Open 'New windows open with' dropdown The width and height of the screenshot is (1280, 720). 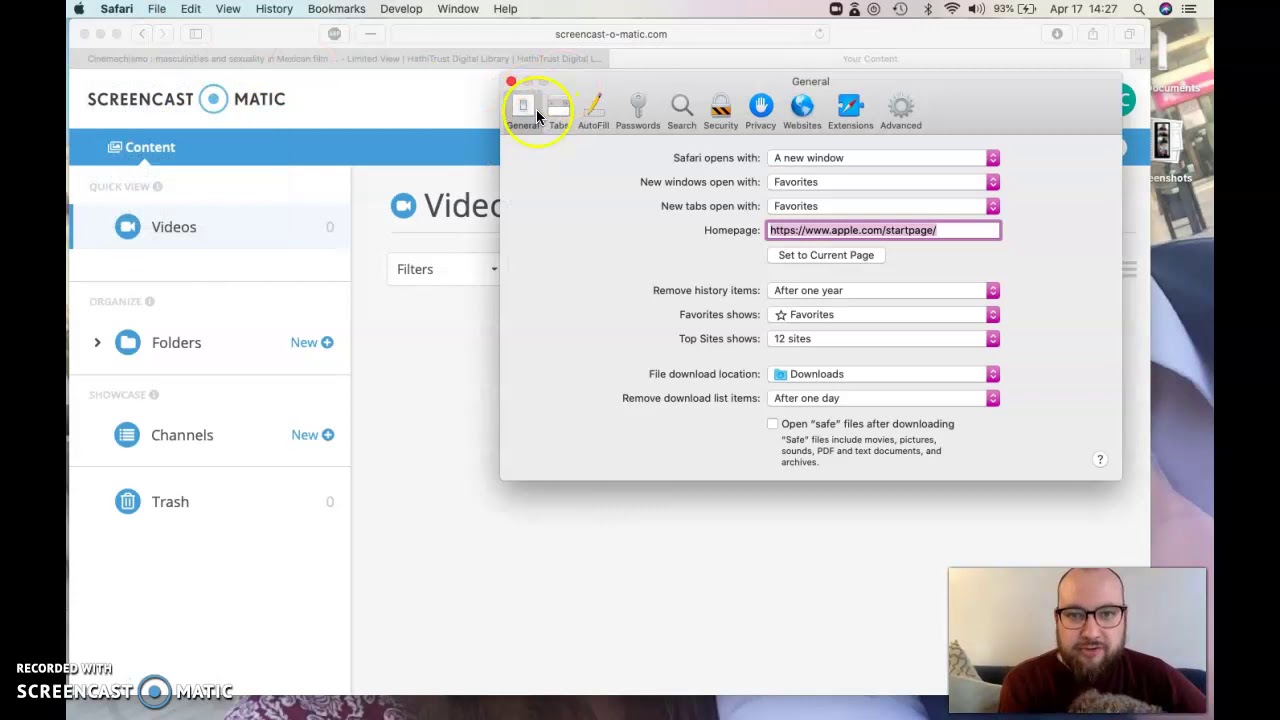[884, 182]
